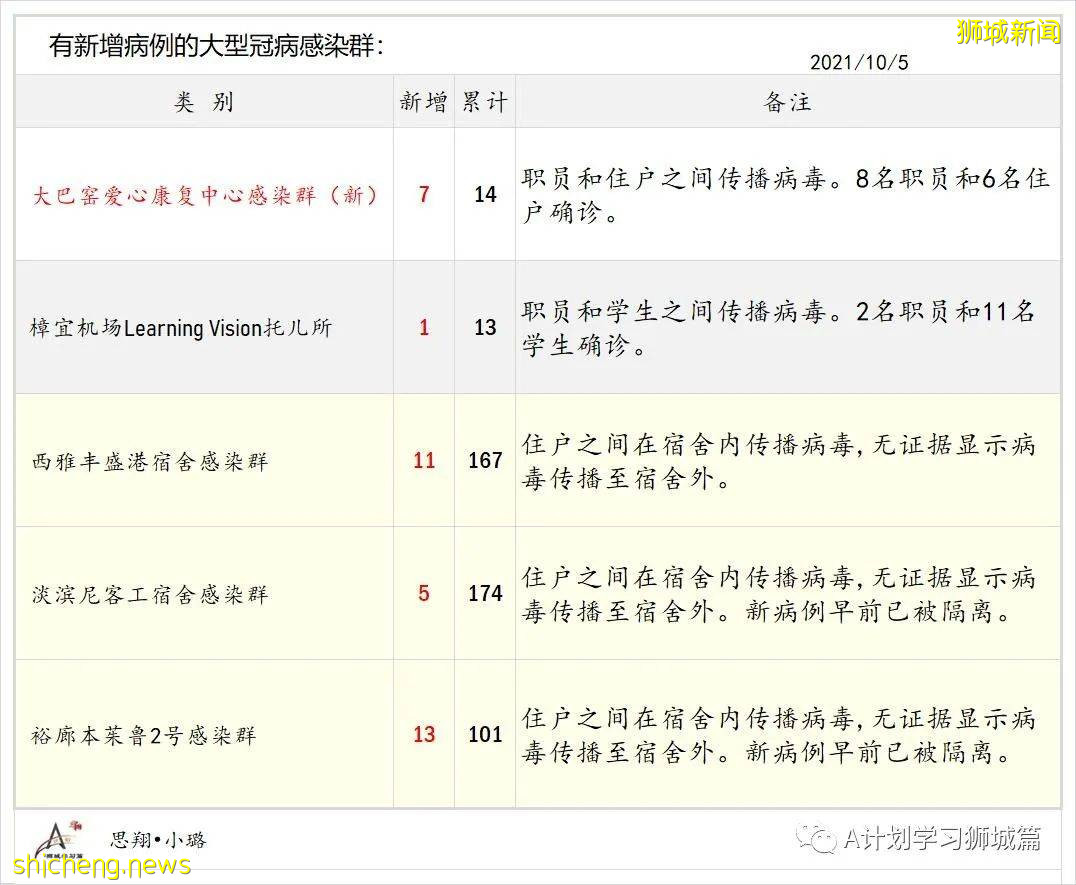Click the cumulative count 174 cell
Image resolution: width=1076 pixels, height=885 pixels.
(484, 593)
